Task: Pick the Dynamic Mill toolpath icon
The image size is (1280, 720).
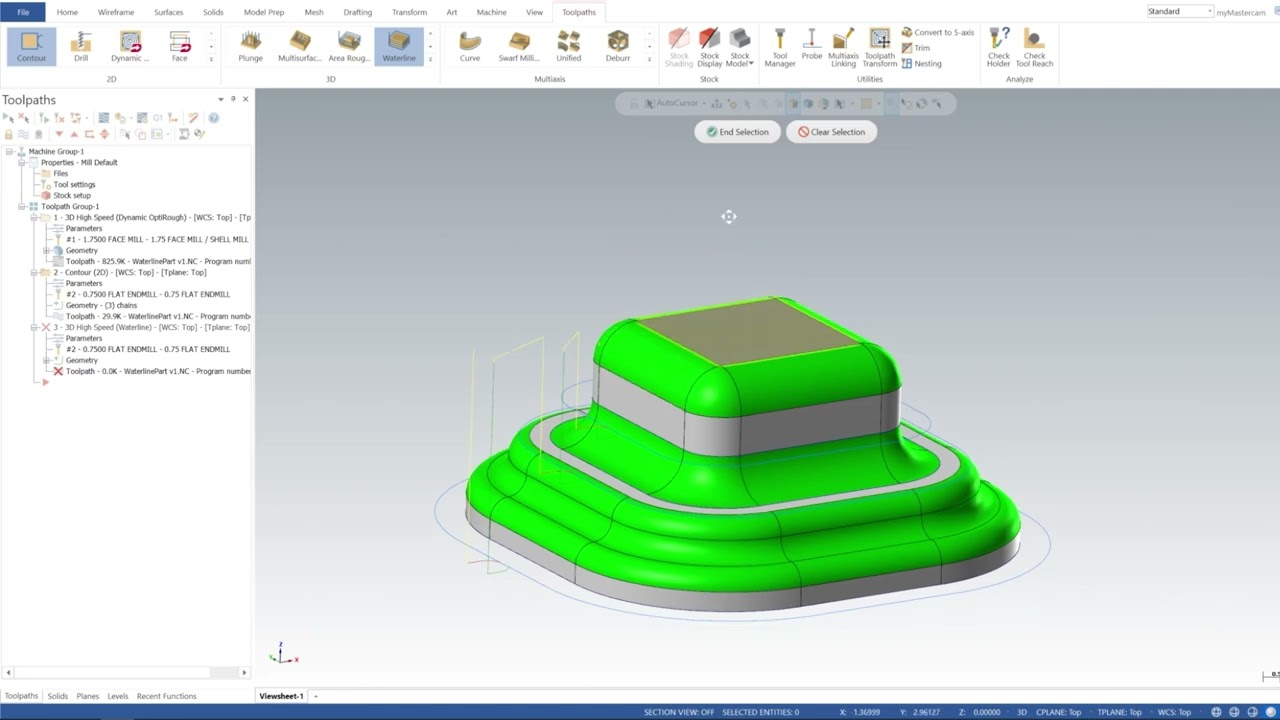Action: tap(130, 47)
